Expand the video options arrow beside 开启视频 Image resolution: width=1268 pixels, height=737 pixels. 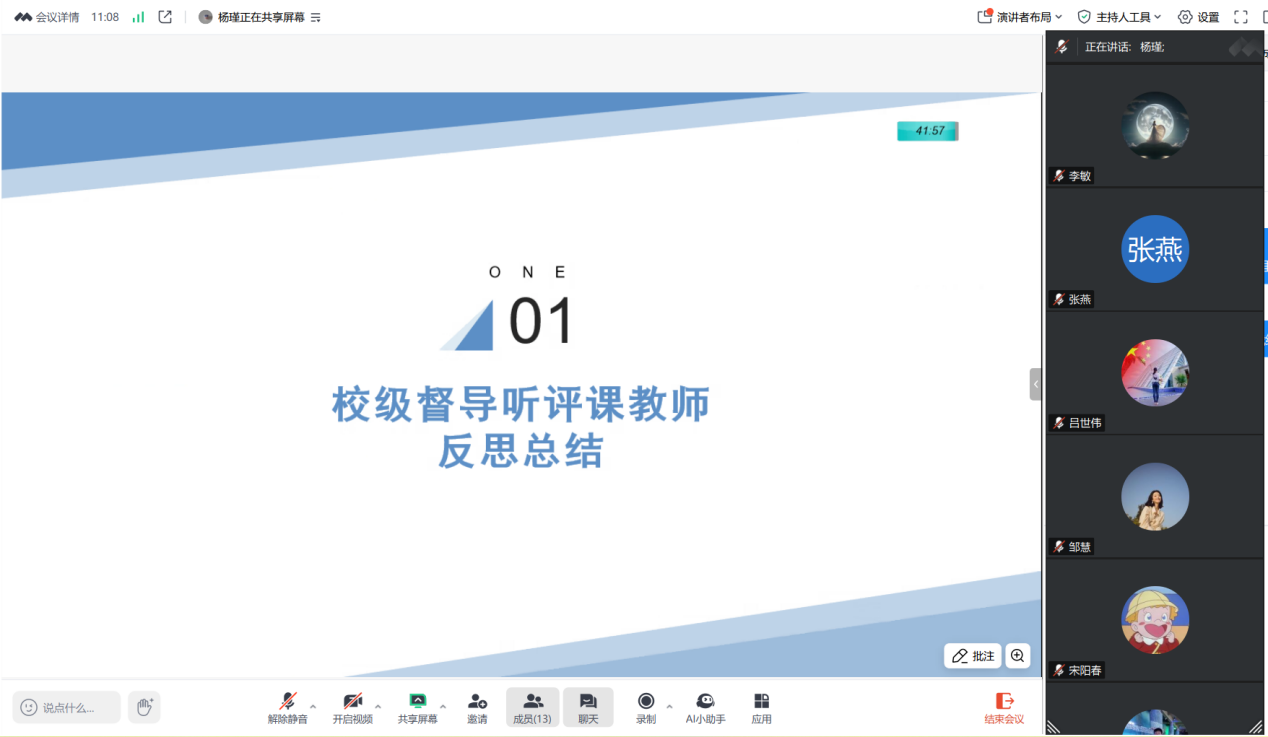point(378,707)
